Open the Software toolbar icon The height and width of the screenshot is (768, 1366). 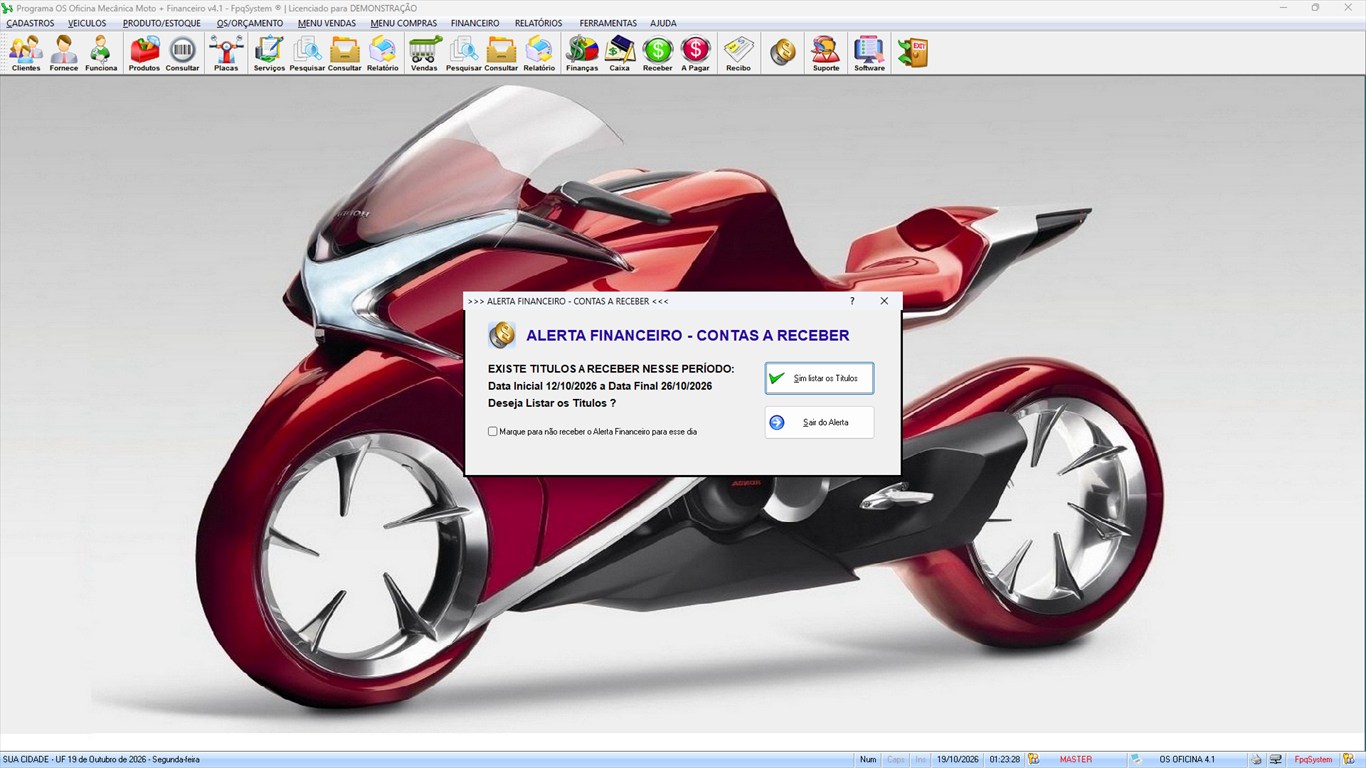pos(869,53)
